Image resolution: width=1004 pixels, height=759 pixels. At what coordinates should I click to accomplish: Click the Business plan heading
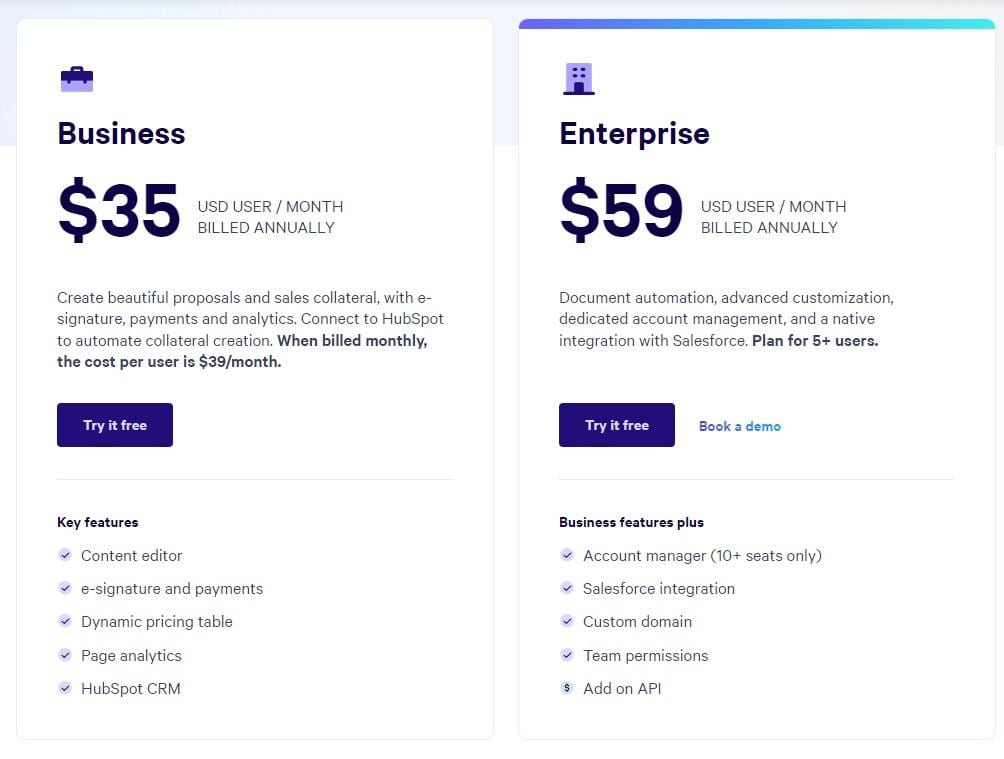click(121, 134)
